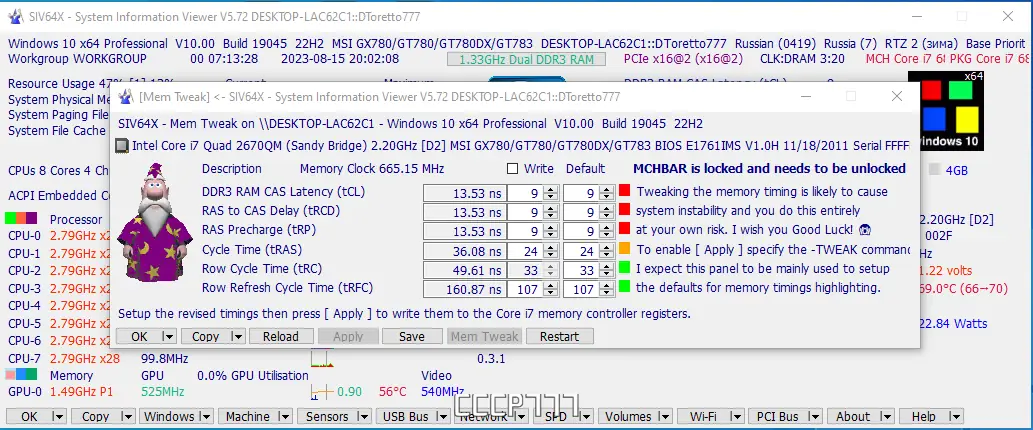Expand the Volumes button dropdown arrow
This screenshot has width=1033, height=430.
coord(665,416)
